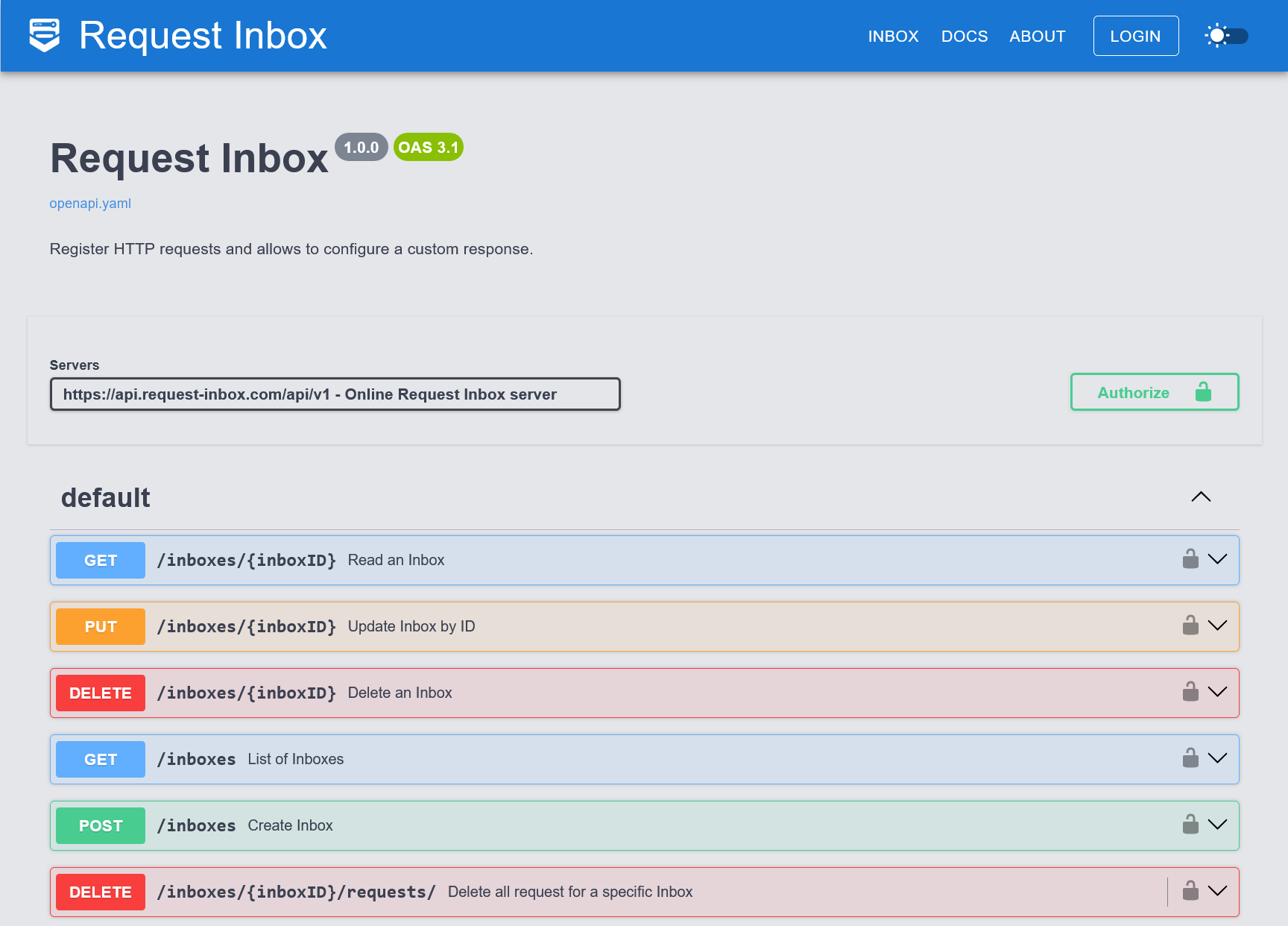Click 'Update Inbox by ID' description text
This screenshot has width=1288, height=926.
[x=411, y=626]
